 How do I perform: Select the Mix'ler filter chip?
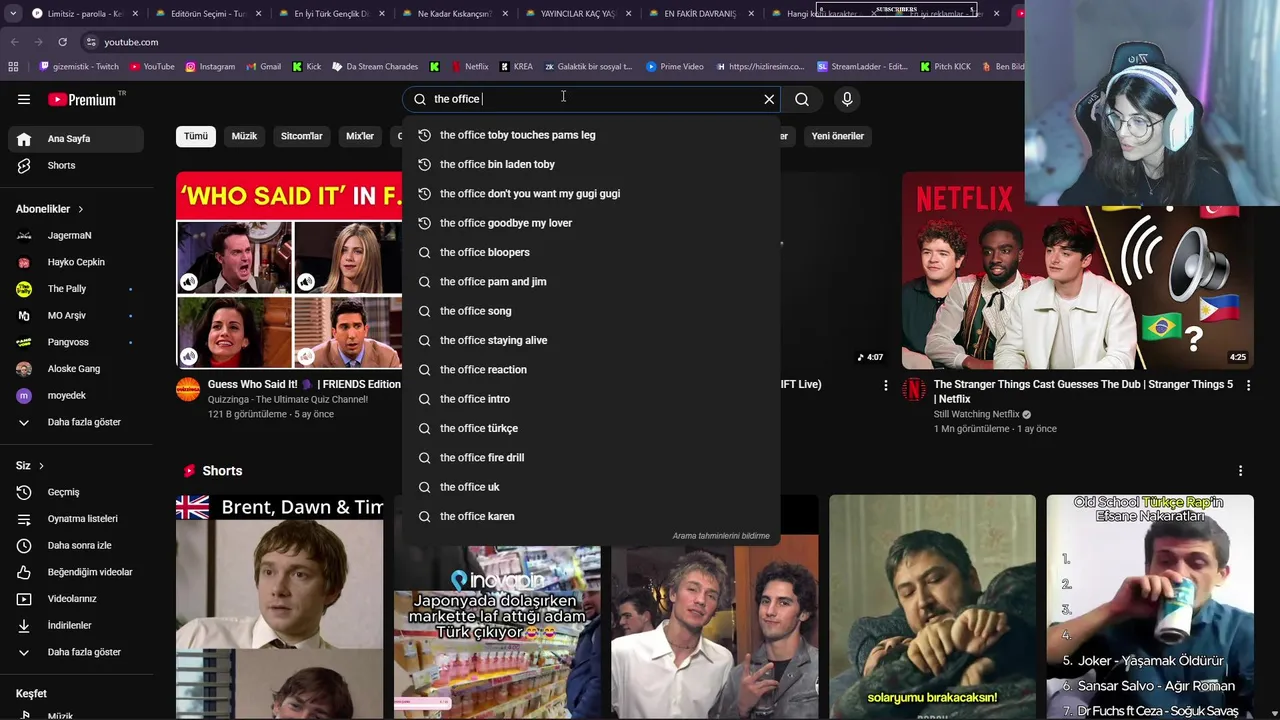tap(360, 136)
